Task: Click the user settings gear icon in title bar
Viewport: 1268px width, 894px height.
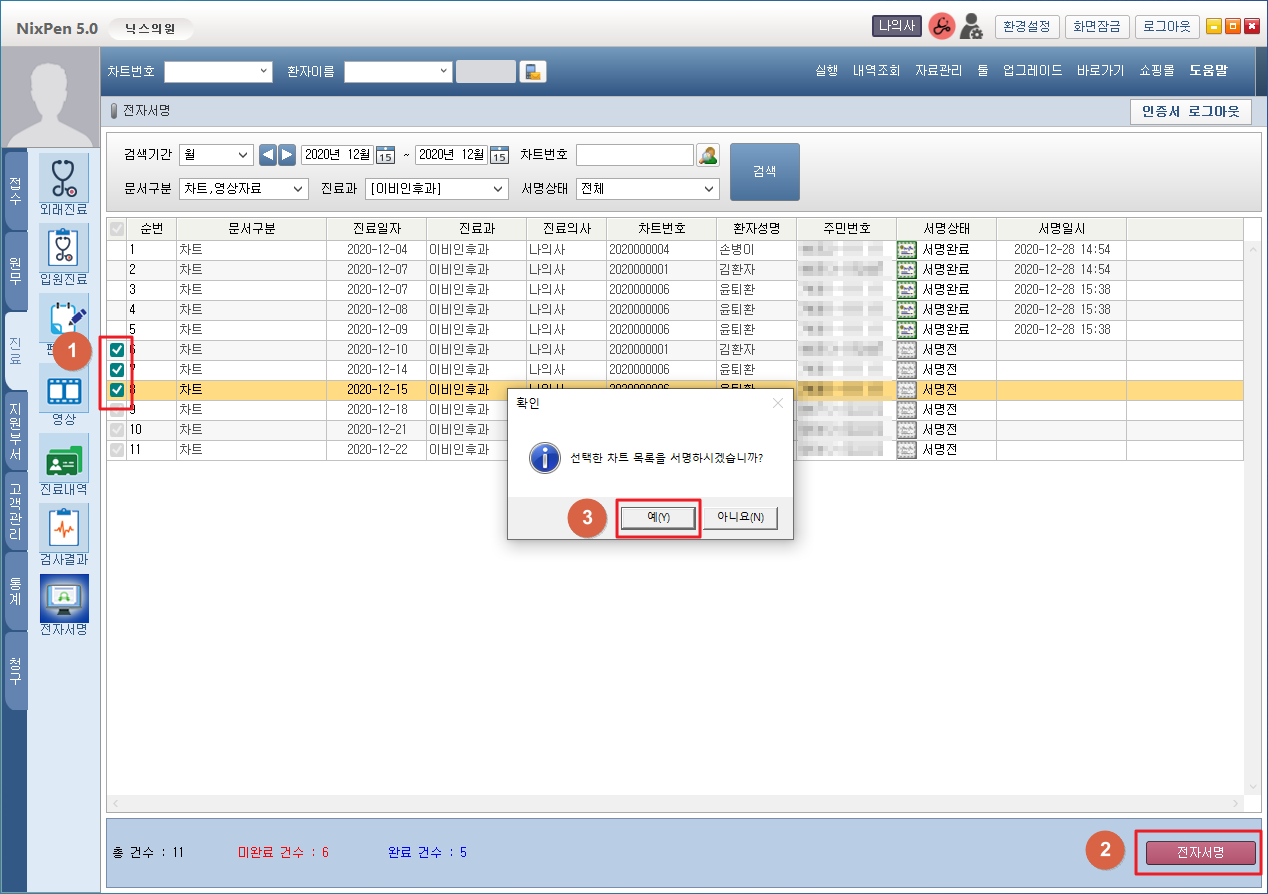Action: 970,27
